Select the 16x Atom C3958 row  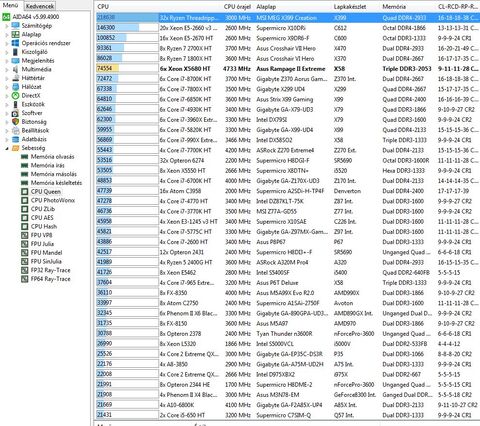tap(288, 191)
